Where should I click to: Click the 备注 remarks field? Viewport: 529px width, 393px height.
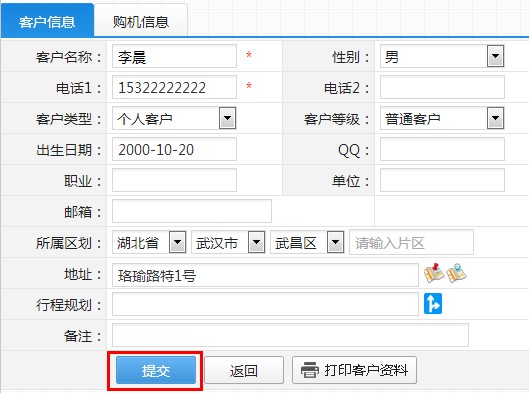tap(290, 335)
